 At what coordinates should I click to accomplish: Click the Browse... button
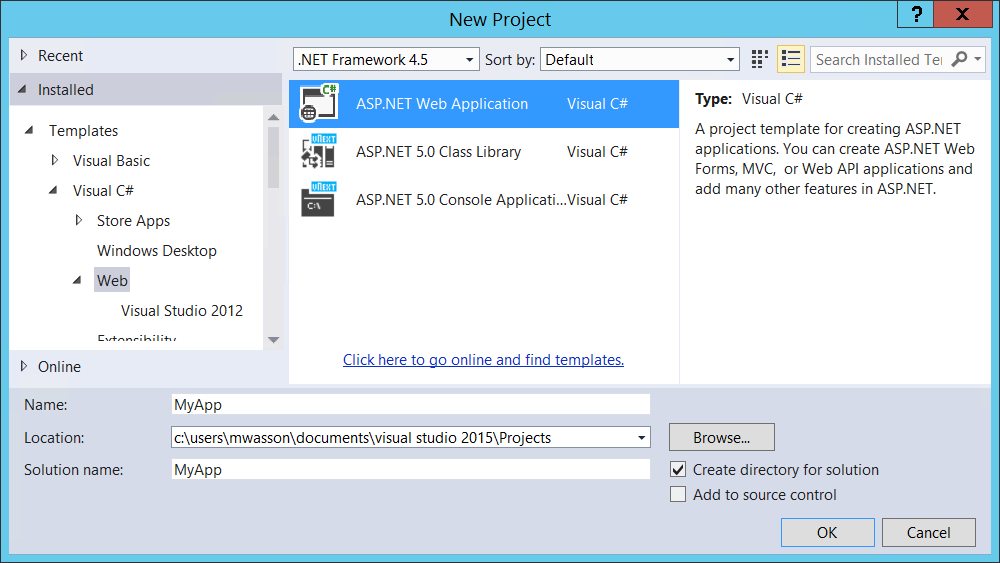(722, 437)
